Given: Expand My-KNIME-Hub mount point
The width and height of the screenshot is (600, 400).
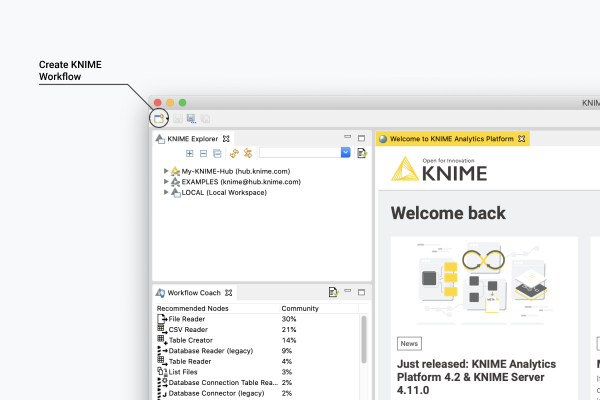Looking at the screenshot, I should [x=166, y=171].
